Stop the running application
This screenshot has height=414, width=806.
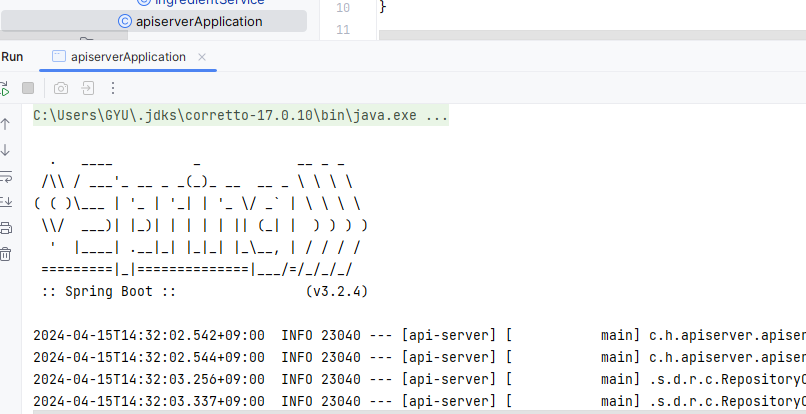(28, 88)
